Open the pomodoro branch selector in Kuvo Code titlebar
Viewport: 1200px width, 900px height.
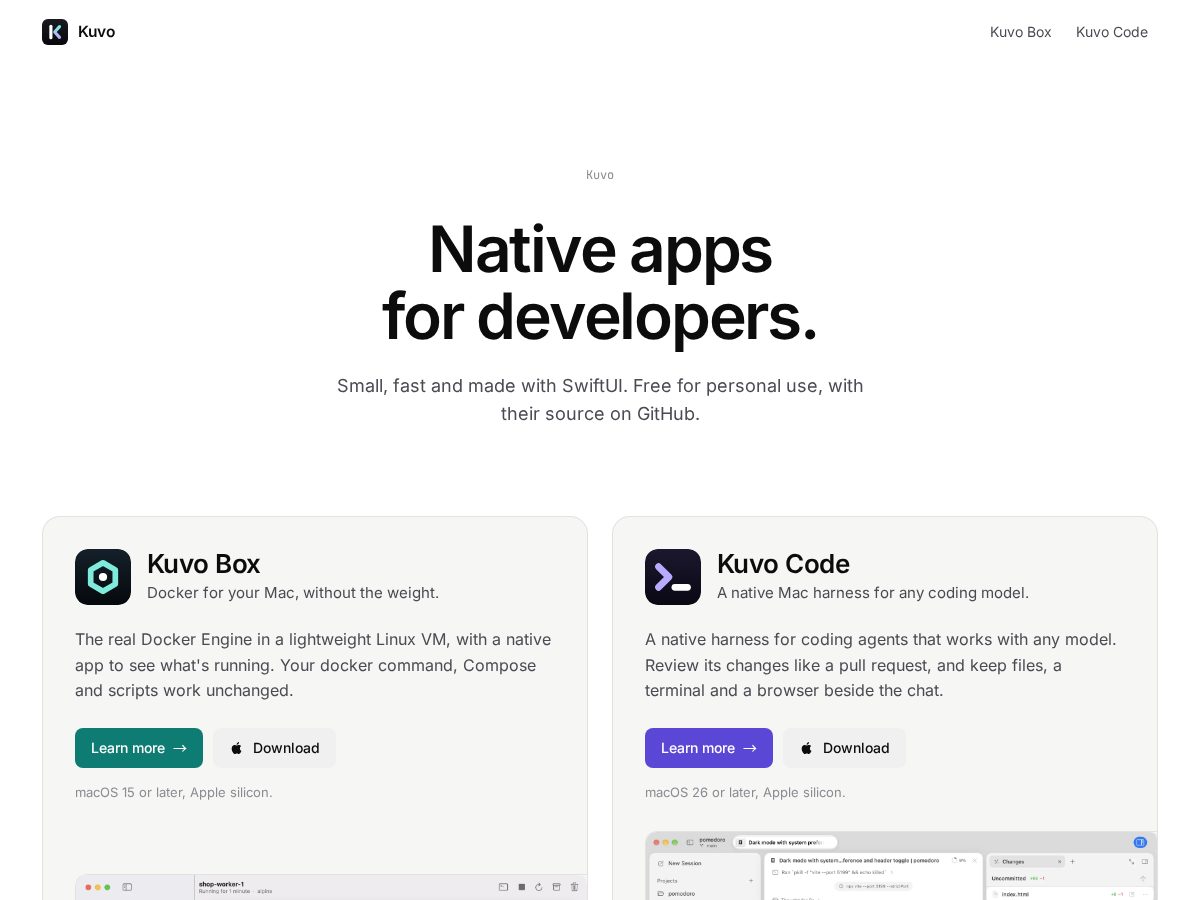(712, 842)
